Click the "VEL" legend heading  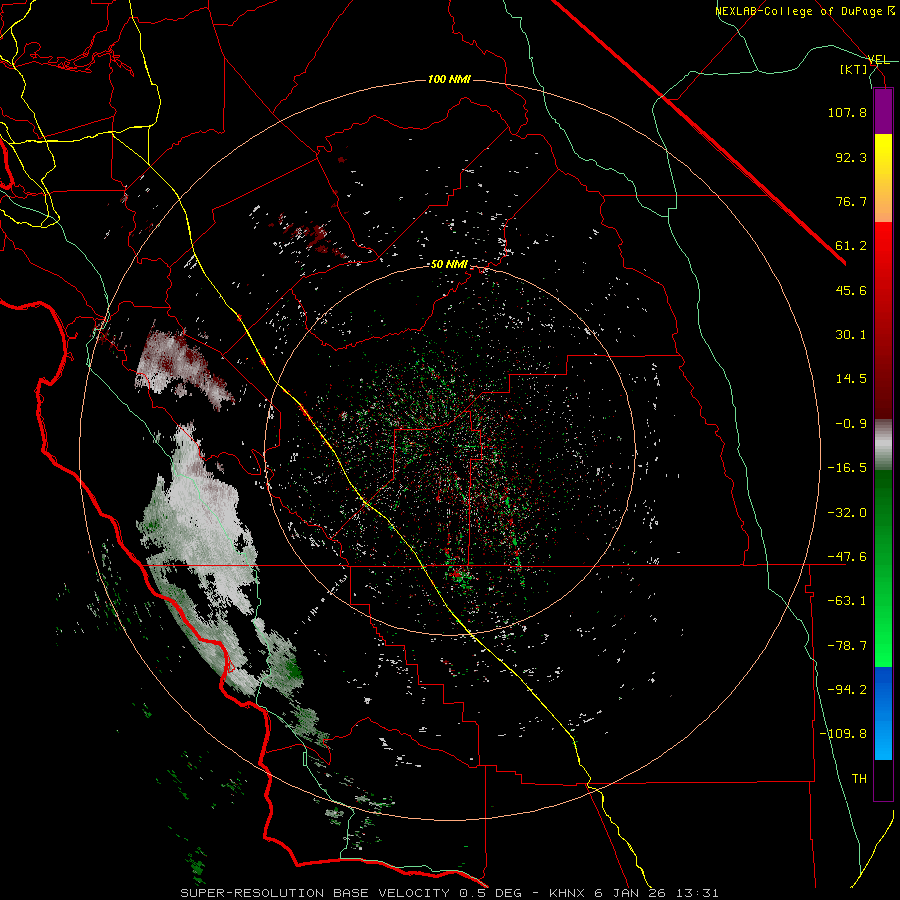tap(879, 60)
